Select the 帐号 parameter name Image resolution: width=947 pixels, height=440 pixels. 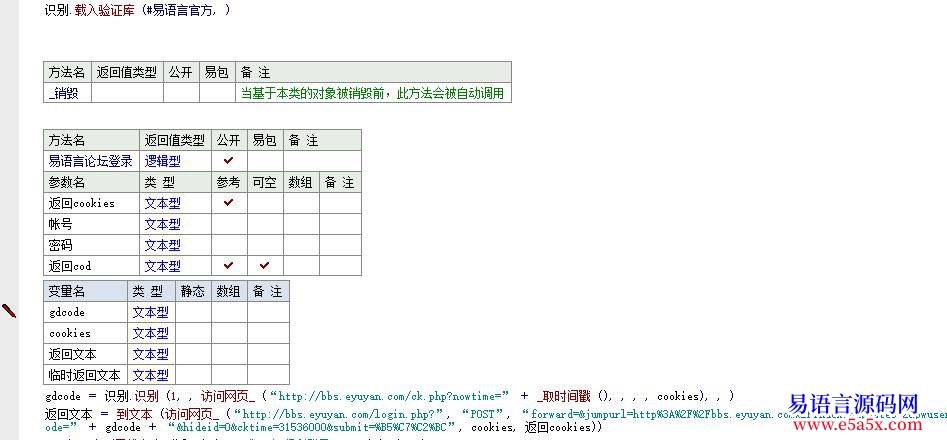click(x=91, y=224)
